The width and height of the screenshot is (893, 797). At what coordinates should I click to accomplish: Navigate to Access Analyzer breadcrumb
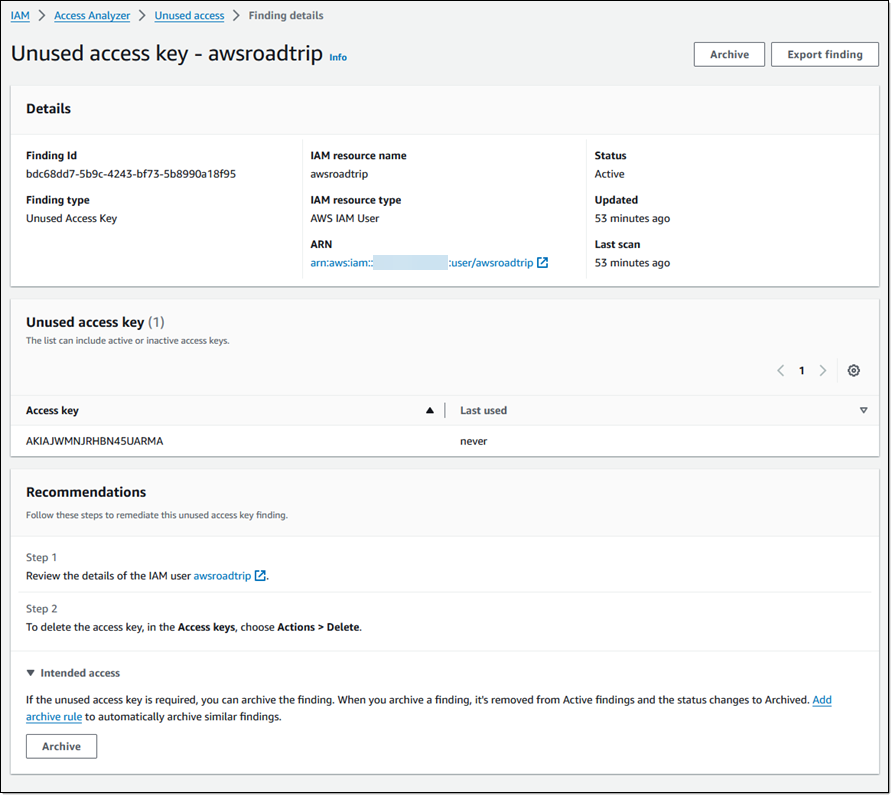pos(92,15)
